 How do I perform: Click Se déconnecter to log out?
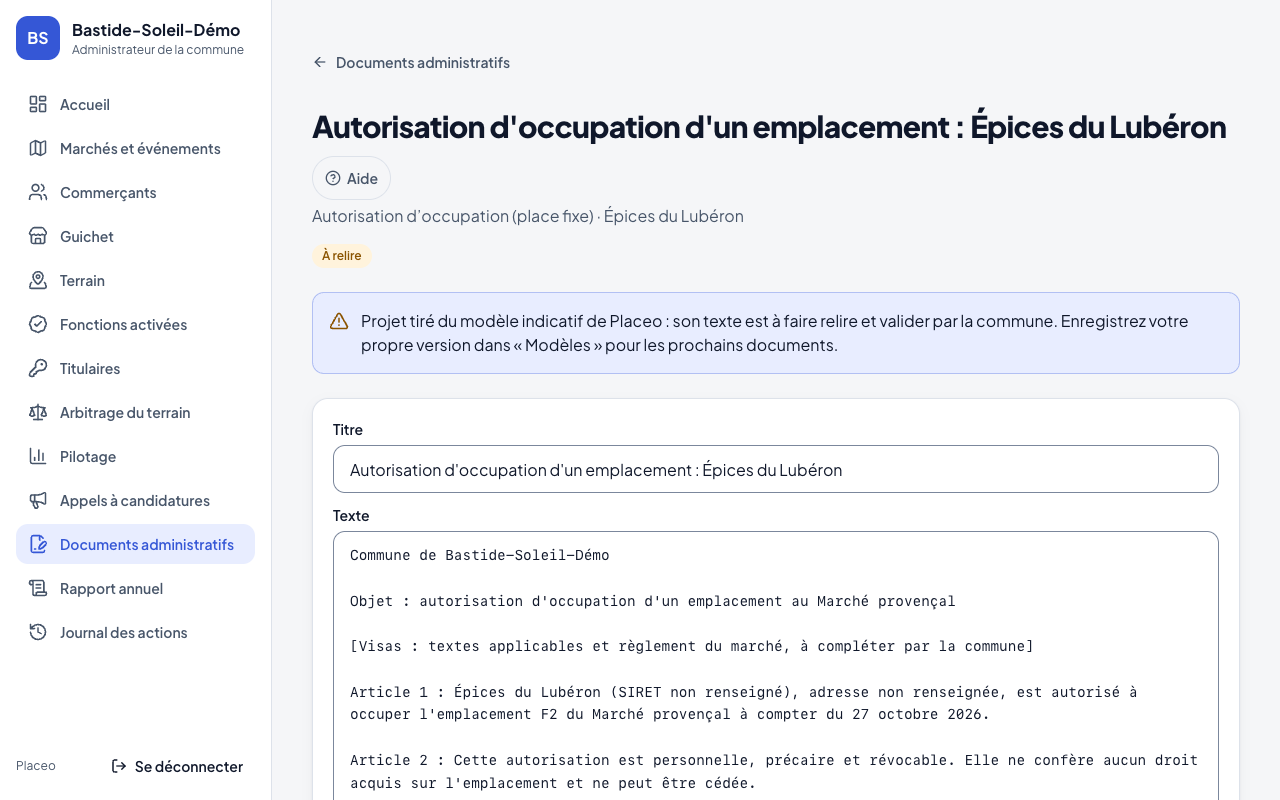[176, 766]
